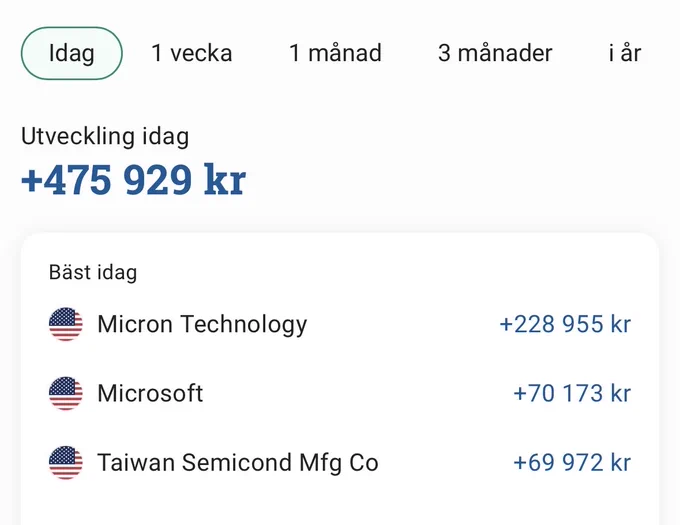Open the Micron Technology holding
The image size is (680, 525).
click(202, 324)
